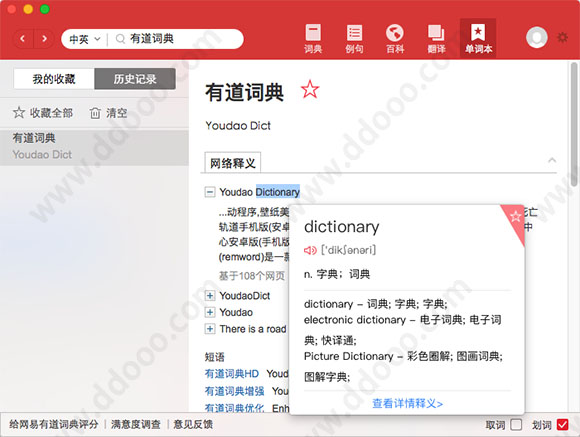Open settings via the gear icon
Viewport: 580px width, 437px height.
563,37
